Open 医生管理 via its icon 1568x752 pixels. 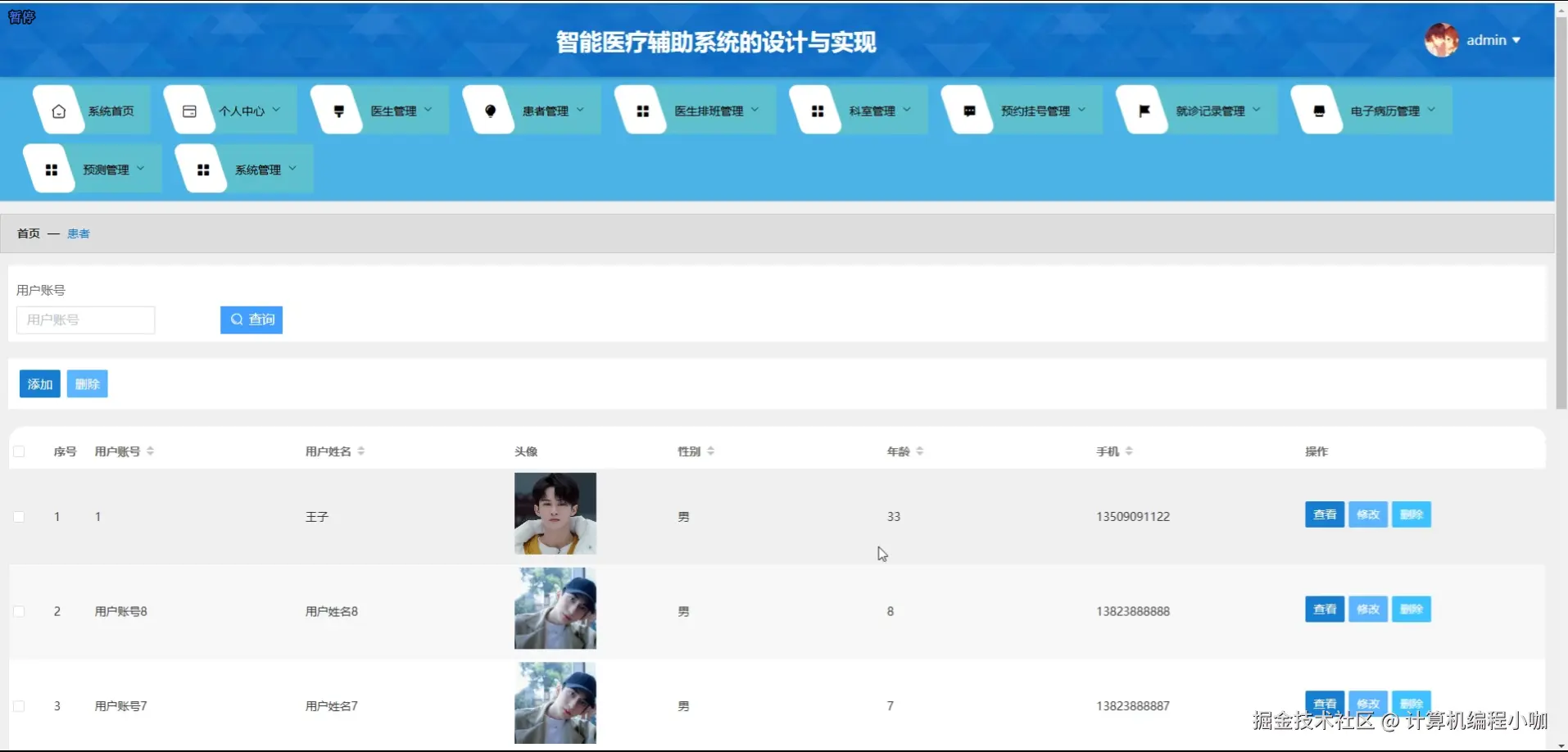337,109
